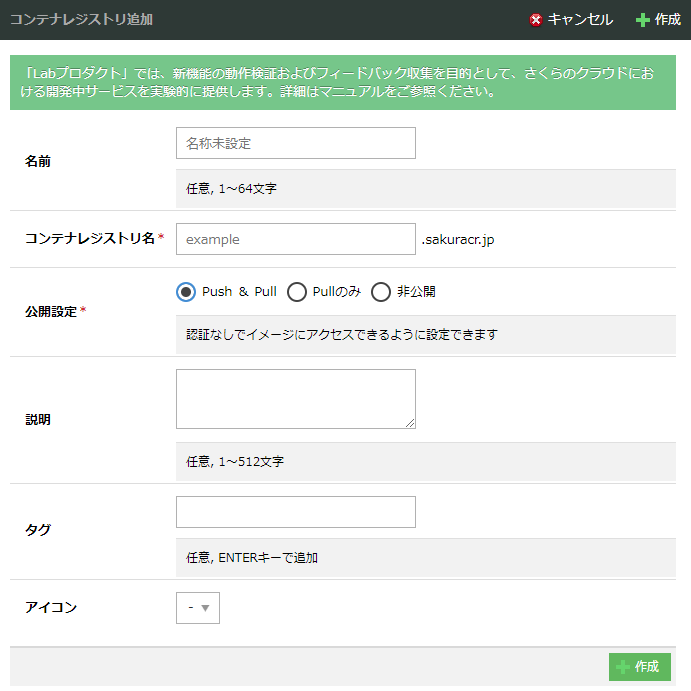Click the plus icon on bottom 作成 button
691x691 pixels.
pos(623,667)
